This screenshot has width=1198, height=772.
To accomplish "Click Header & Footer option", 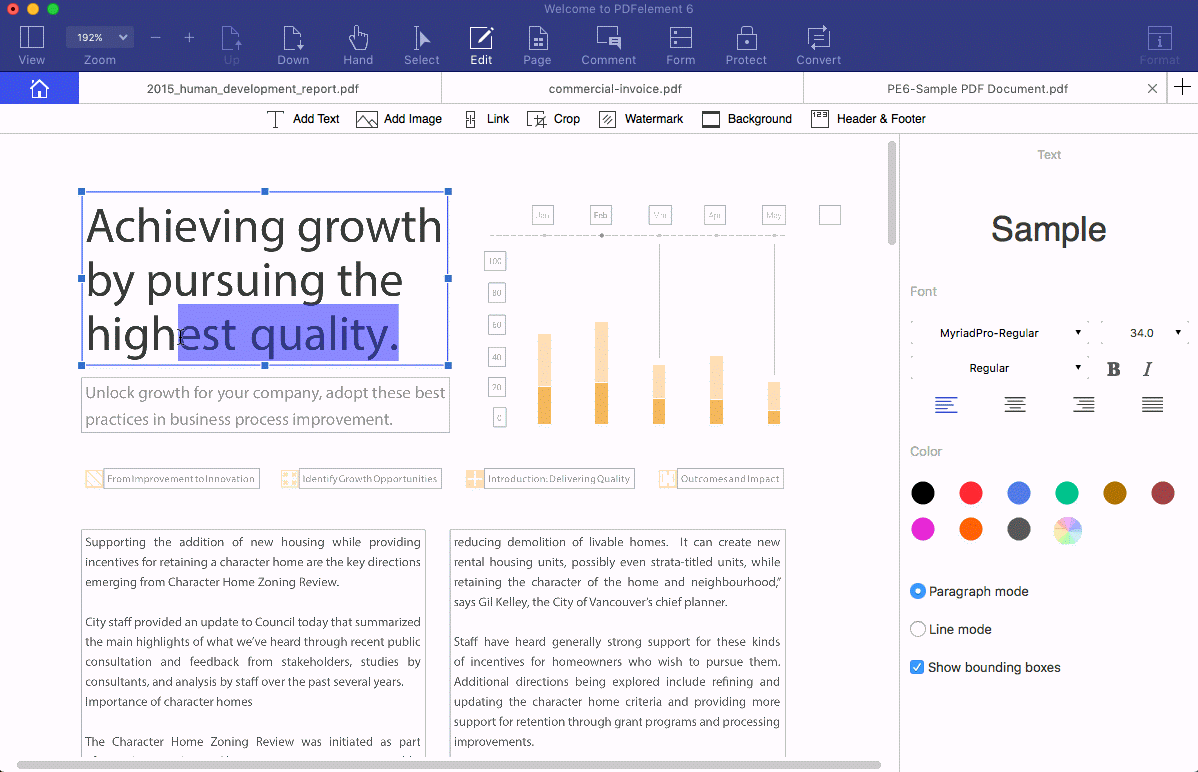I will tap(868, 119).
